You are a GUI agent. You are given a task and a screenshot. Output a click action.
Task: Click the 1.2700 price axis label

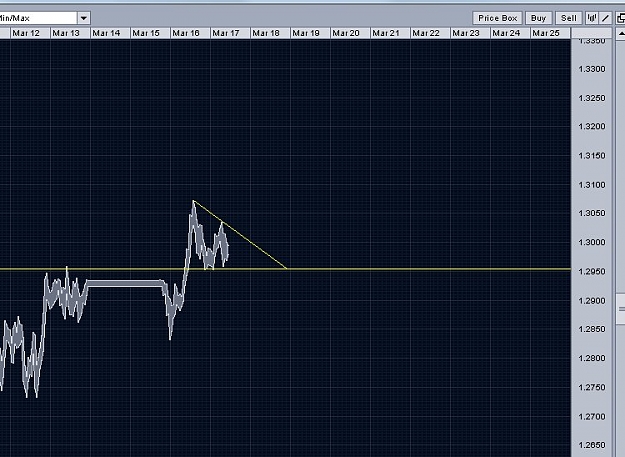(592, 417)
